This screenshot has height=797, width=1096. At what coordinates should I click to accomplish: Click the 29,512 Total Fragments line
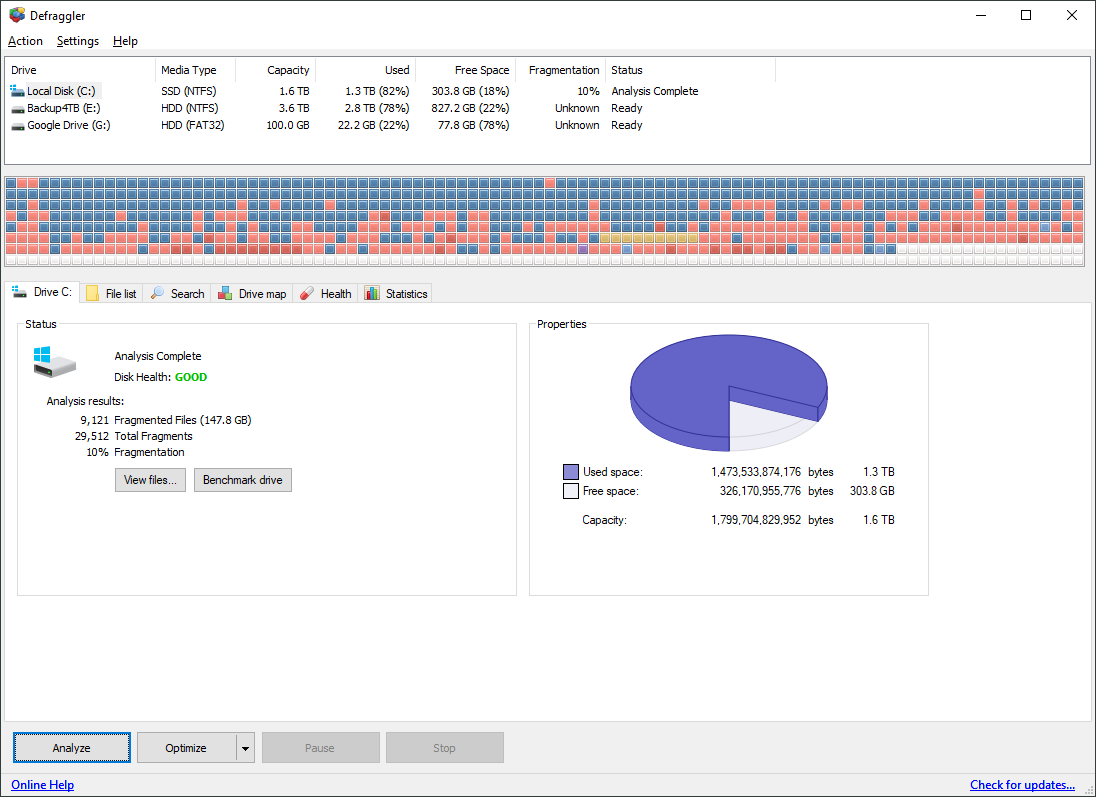pyautogui.click(x=134, y=436)
